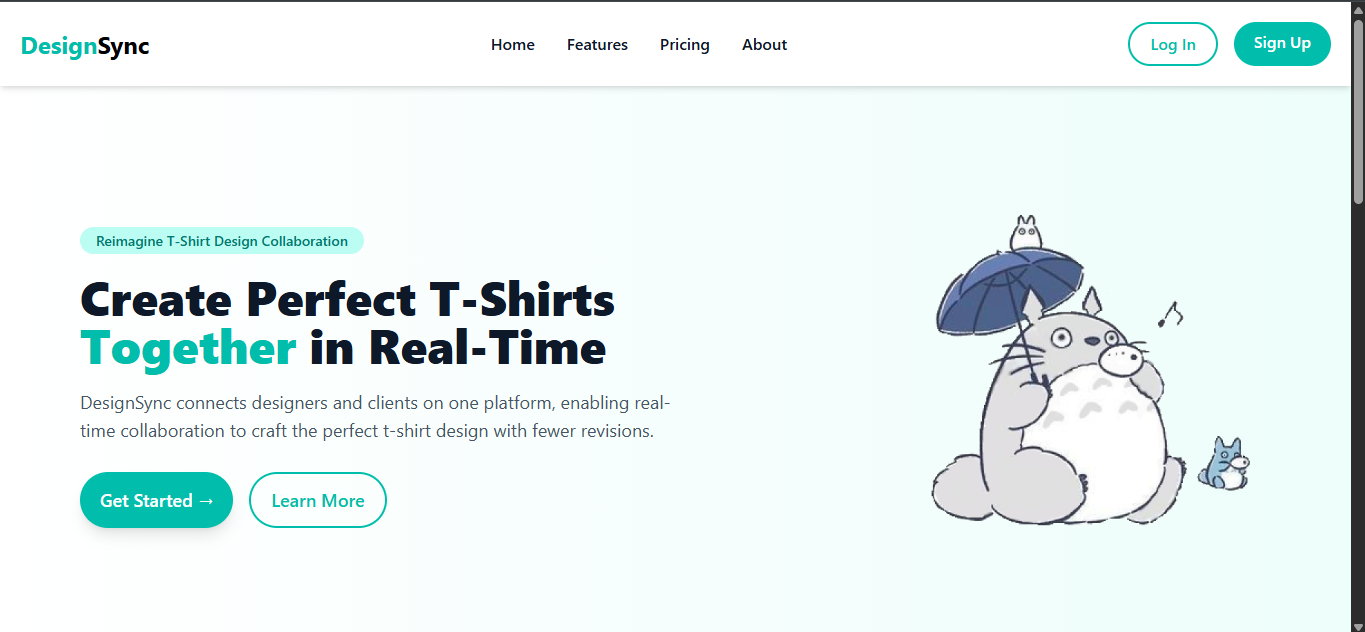The height and width of the screenshot is (632, 1365).
Task: Click the Get Started button
Action: [x=156, y=500]
